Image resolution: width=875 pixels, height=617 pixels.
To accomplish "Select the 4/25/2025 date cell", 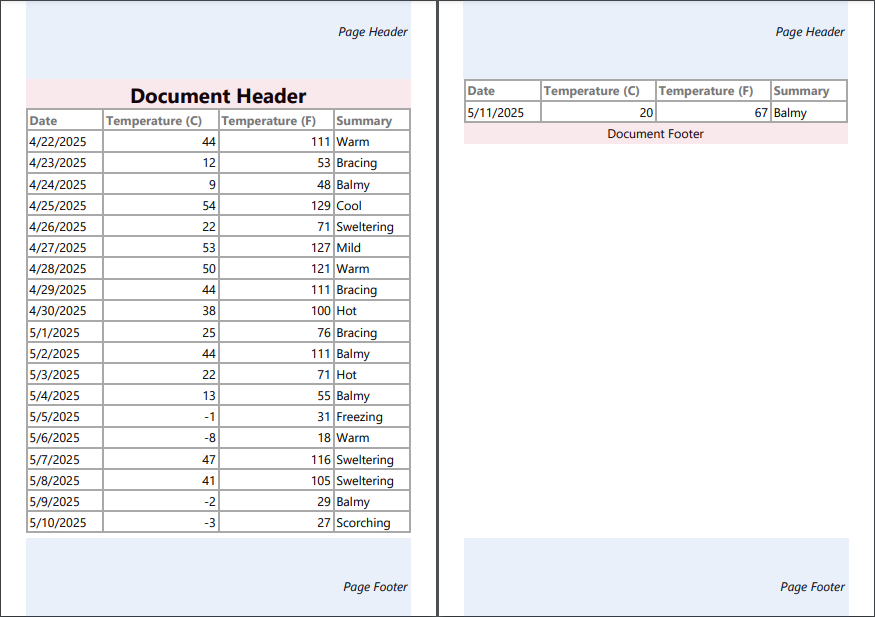I will [x=59, y=206].
